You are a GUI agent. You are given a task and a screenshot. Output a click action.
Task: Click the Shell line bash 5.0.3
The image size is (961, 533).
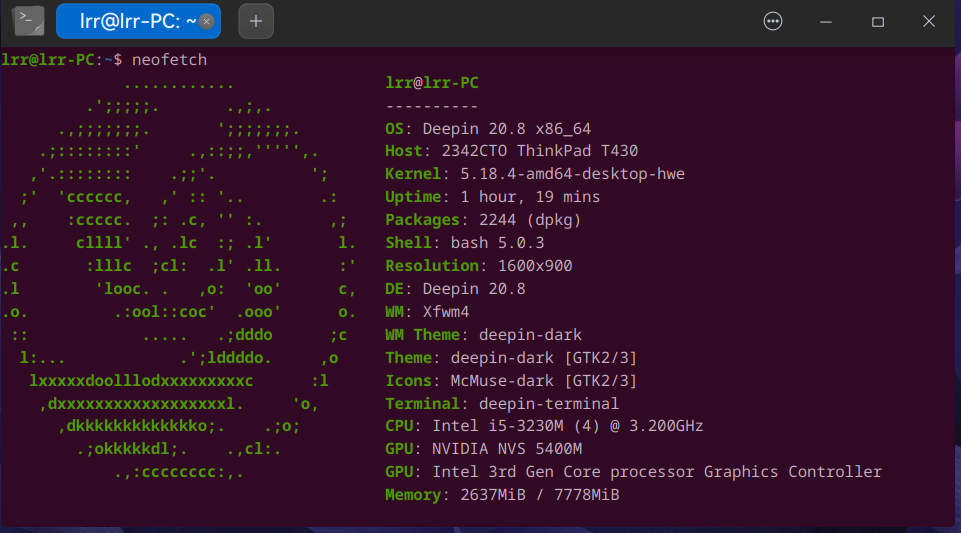[465, 243]
